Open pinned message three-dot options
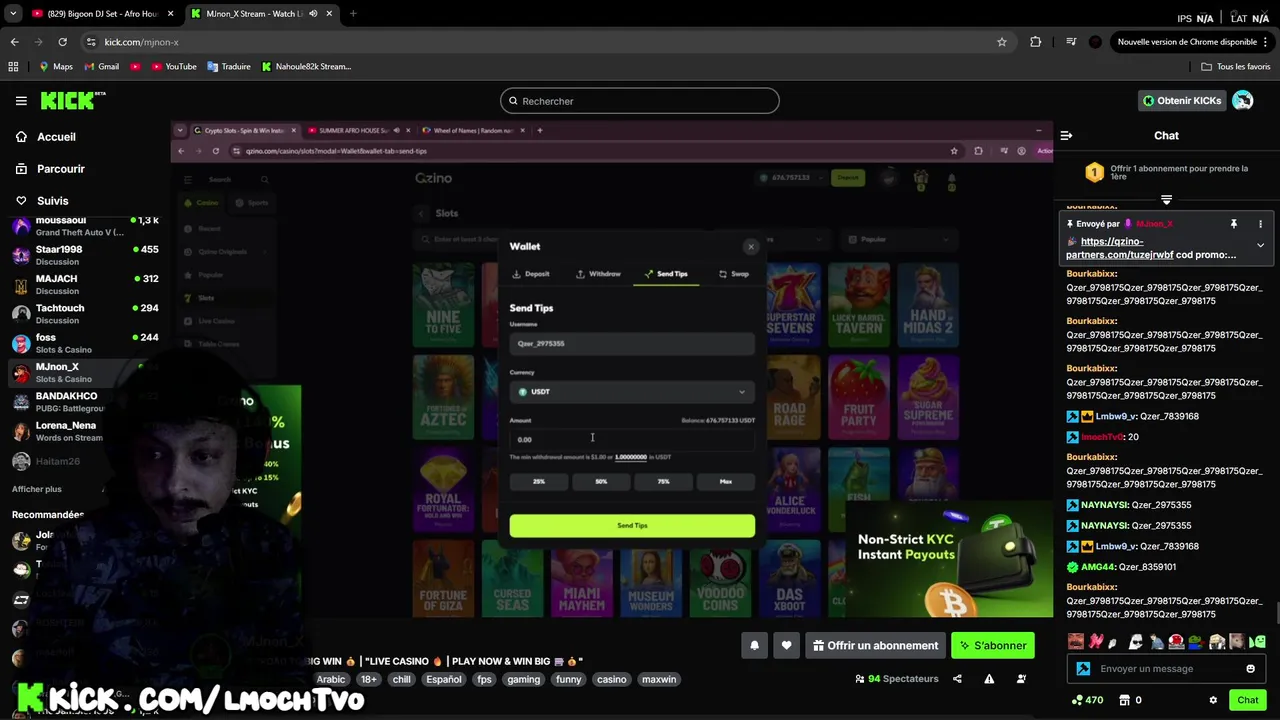Viewport: 1280px width, 720px height. pos(1260,224)
